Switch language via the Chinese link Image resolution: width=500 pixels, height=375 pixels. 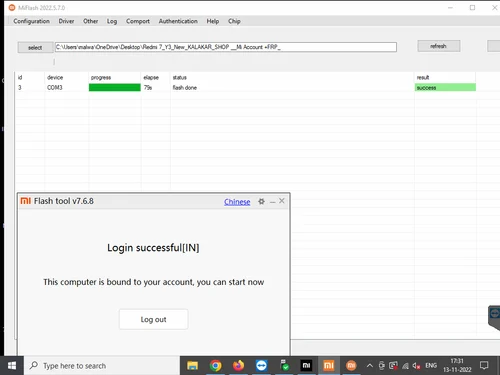click(x=237, y=202)
